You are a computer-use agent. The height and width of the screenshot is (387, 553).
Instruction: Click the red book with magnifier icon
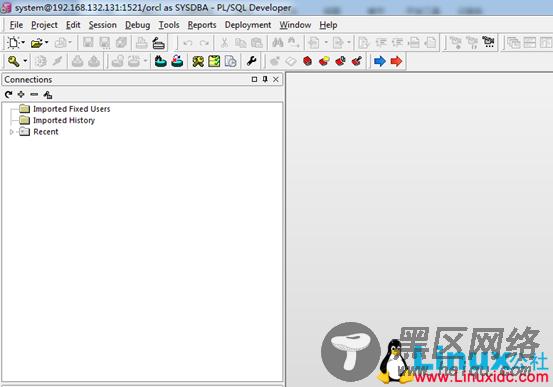(340, 61)
